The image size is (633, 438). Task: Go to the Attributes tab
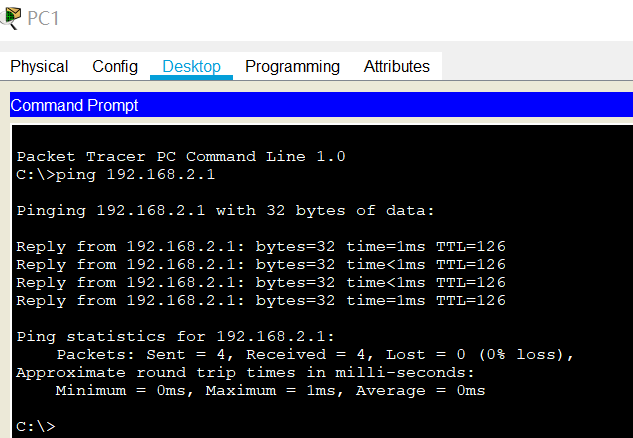coord(396,67)
